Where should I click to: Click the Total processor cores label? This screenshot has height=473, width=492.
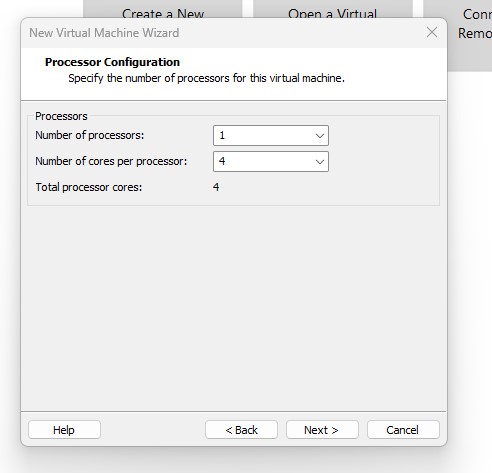[x=89, y=187]
